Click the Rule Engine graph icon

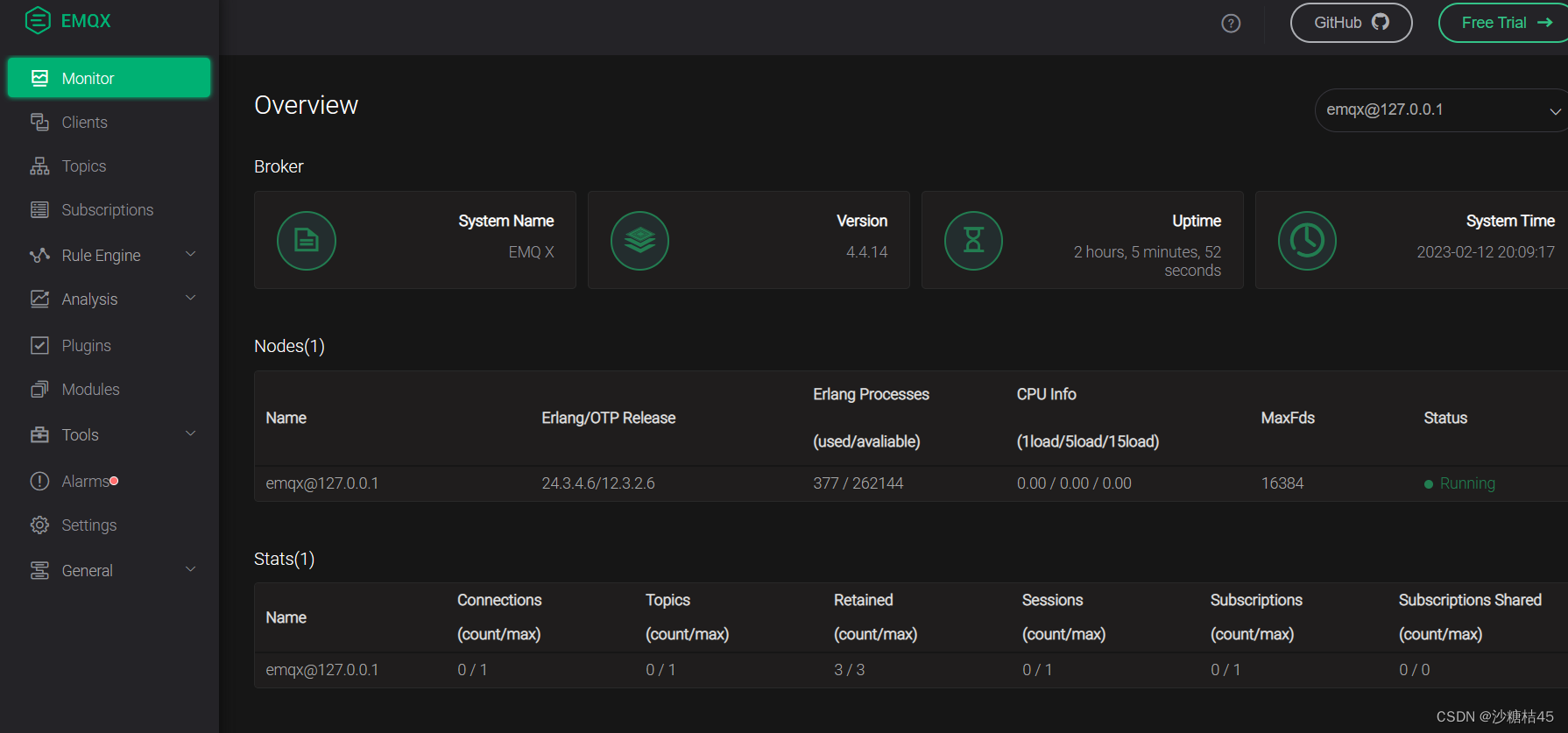(39, 255)
